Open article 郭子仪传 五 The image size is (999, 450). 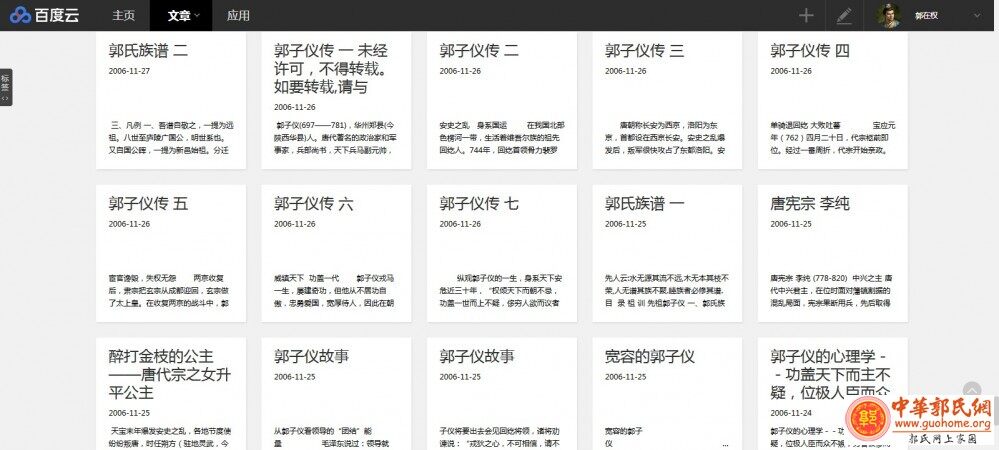[148, 203]
